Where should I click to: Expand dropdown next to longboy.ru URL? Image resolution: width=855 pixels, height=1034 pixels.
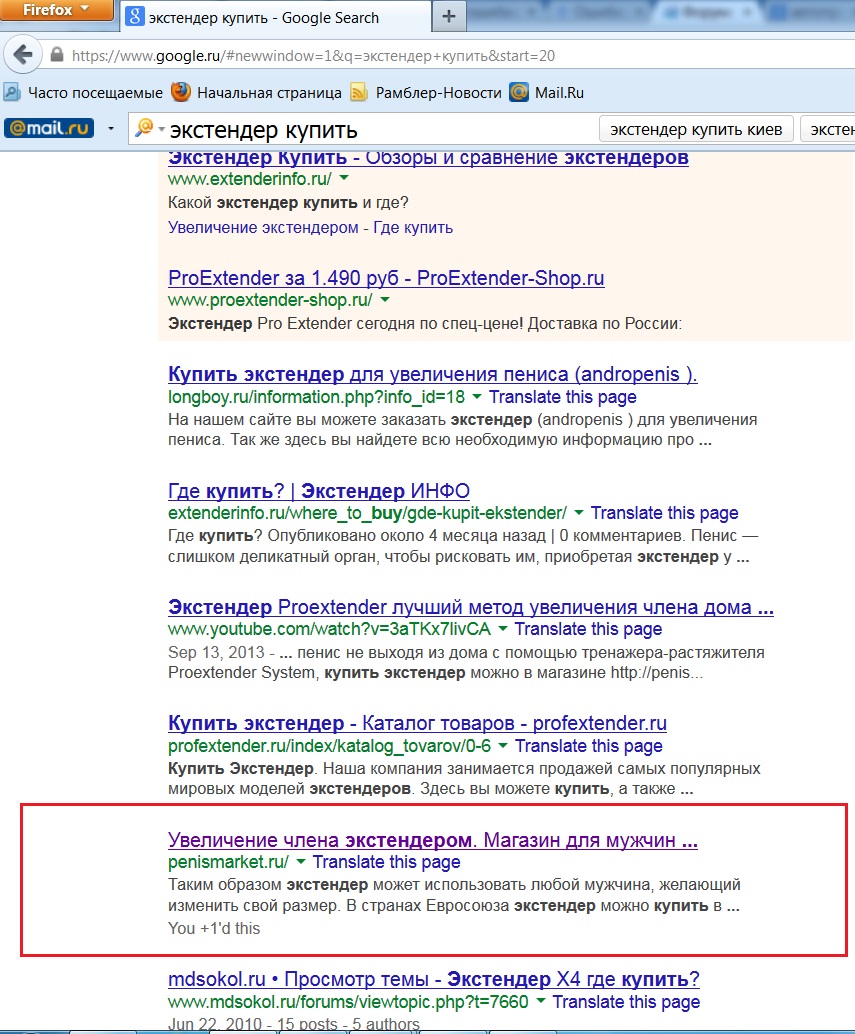[477, 396]
